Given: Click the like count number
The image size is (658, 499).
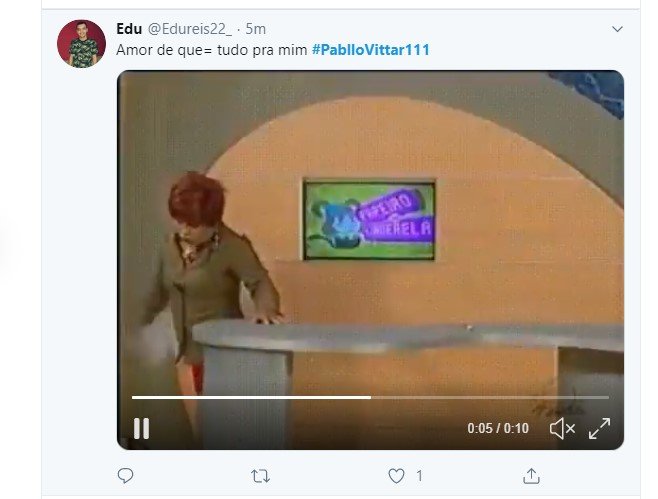Looking at the screenshot, I should 419,476.
